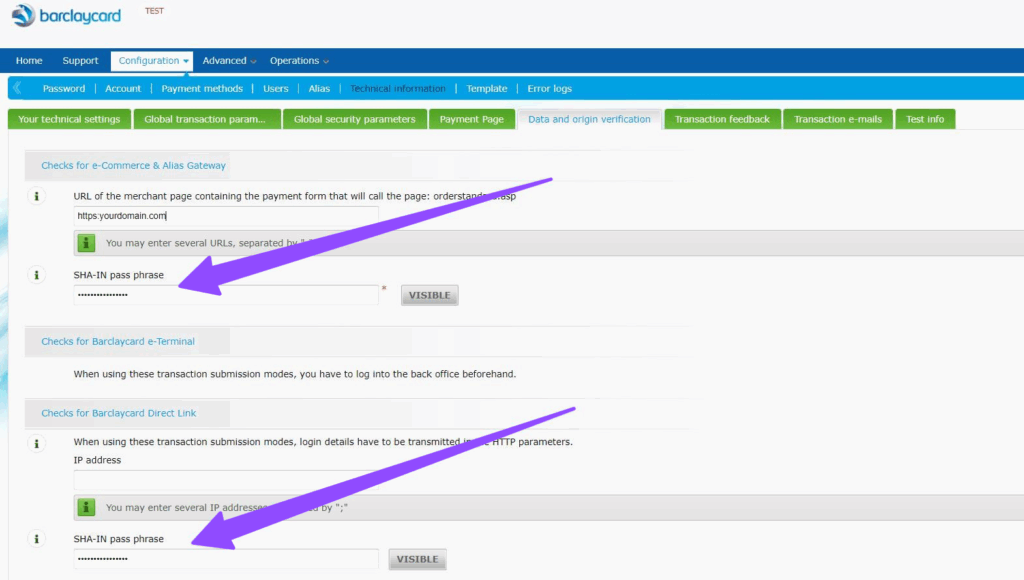Click the back chevron in the submenu bar
Viewport: 1024px width, 580px height.
(17, 88)
